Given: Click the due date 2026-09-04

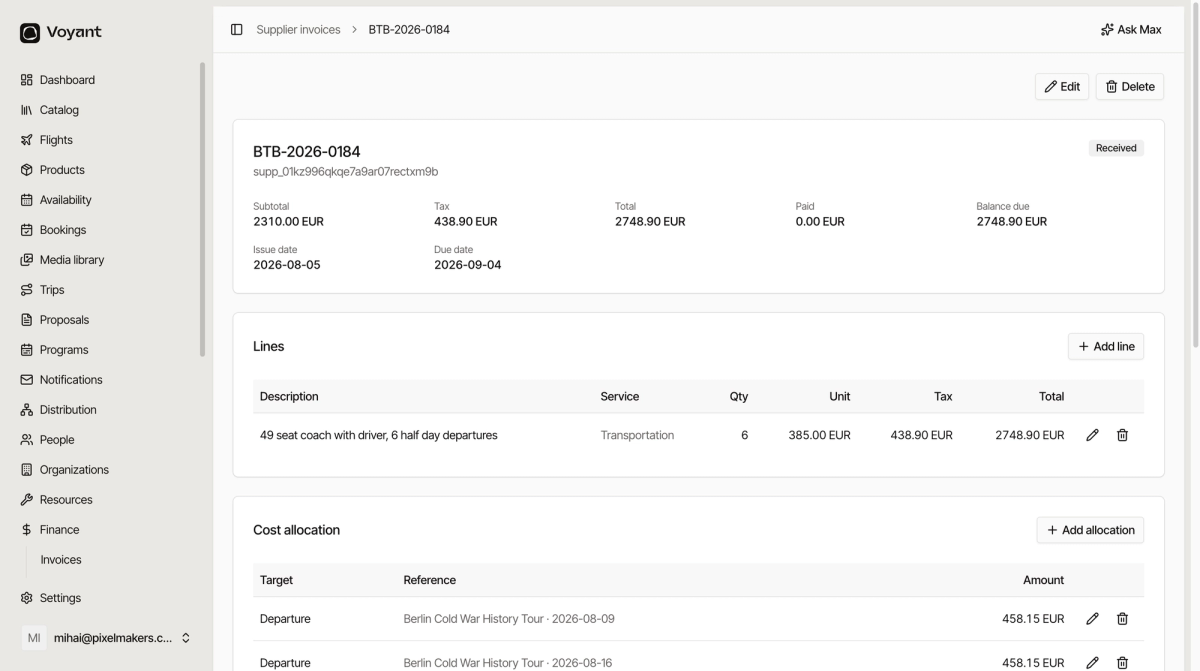Looking at the screenshot, I should [468, 265].
